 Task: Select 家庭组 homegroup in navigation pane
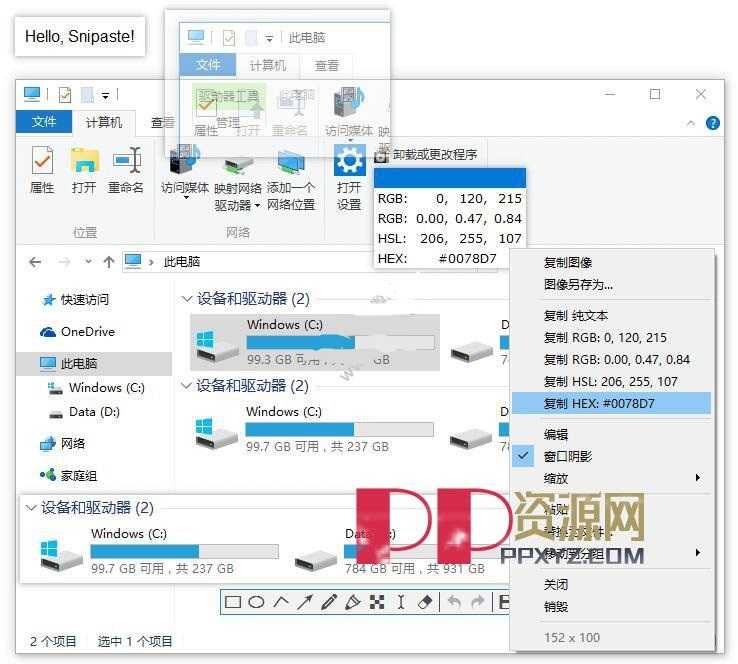(69, 475)
